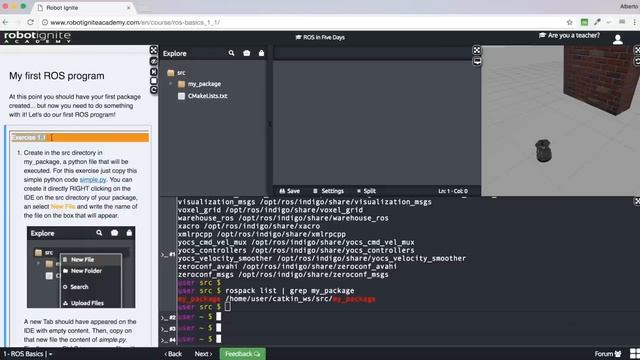Switch to terminal tab #3
Screen dimensions: 640x360
168,329
